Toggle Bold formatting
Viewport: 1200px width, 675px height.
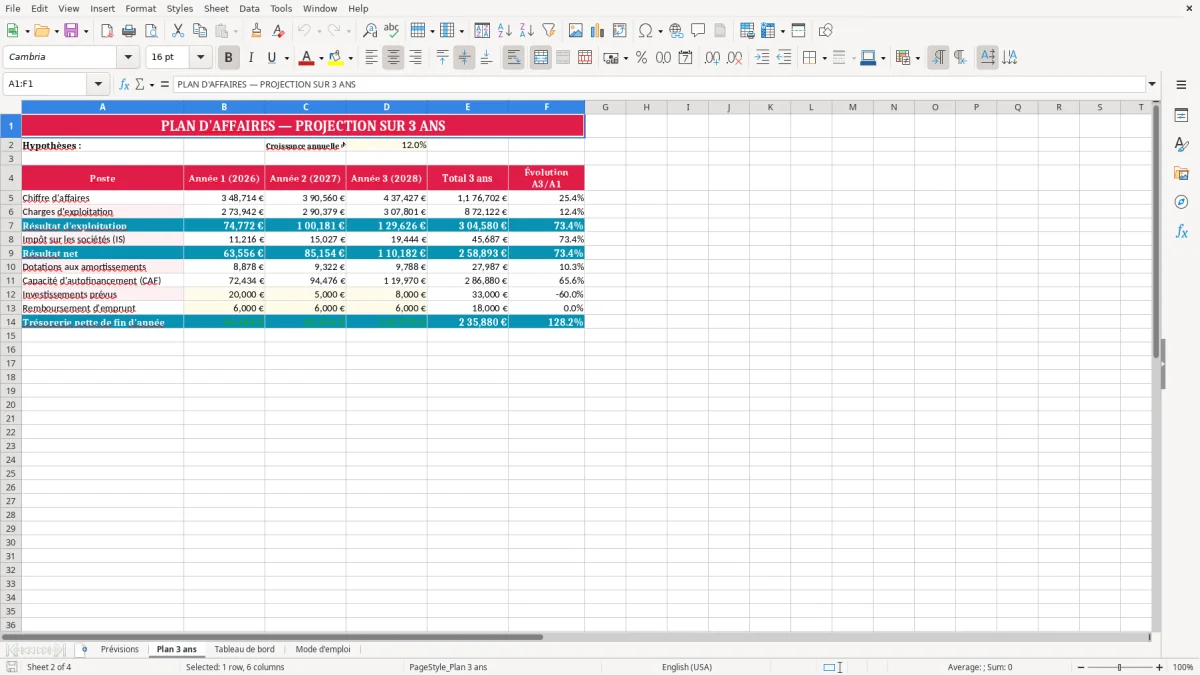(229, 58)
